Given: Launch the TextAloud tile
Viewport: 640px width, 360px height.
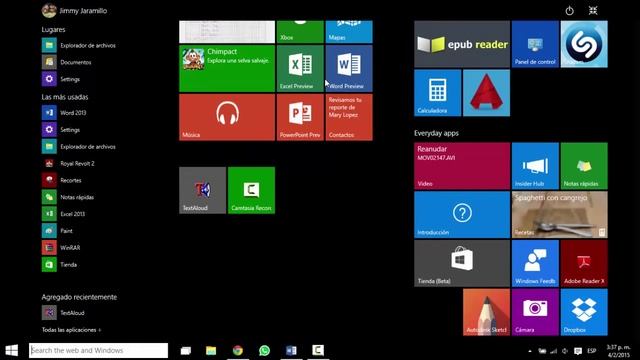Looking at the screenshot, I should (x=202, y=190).
